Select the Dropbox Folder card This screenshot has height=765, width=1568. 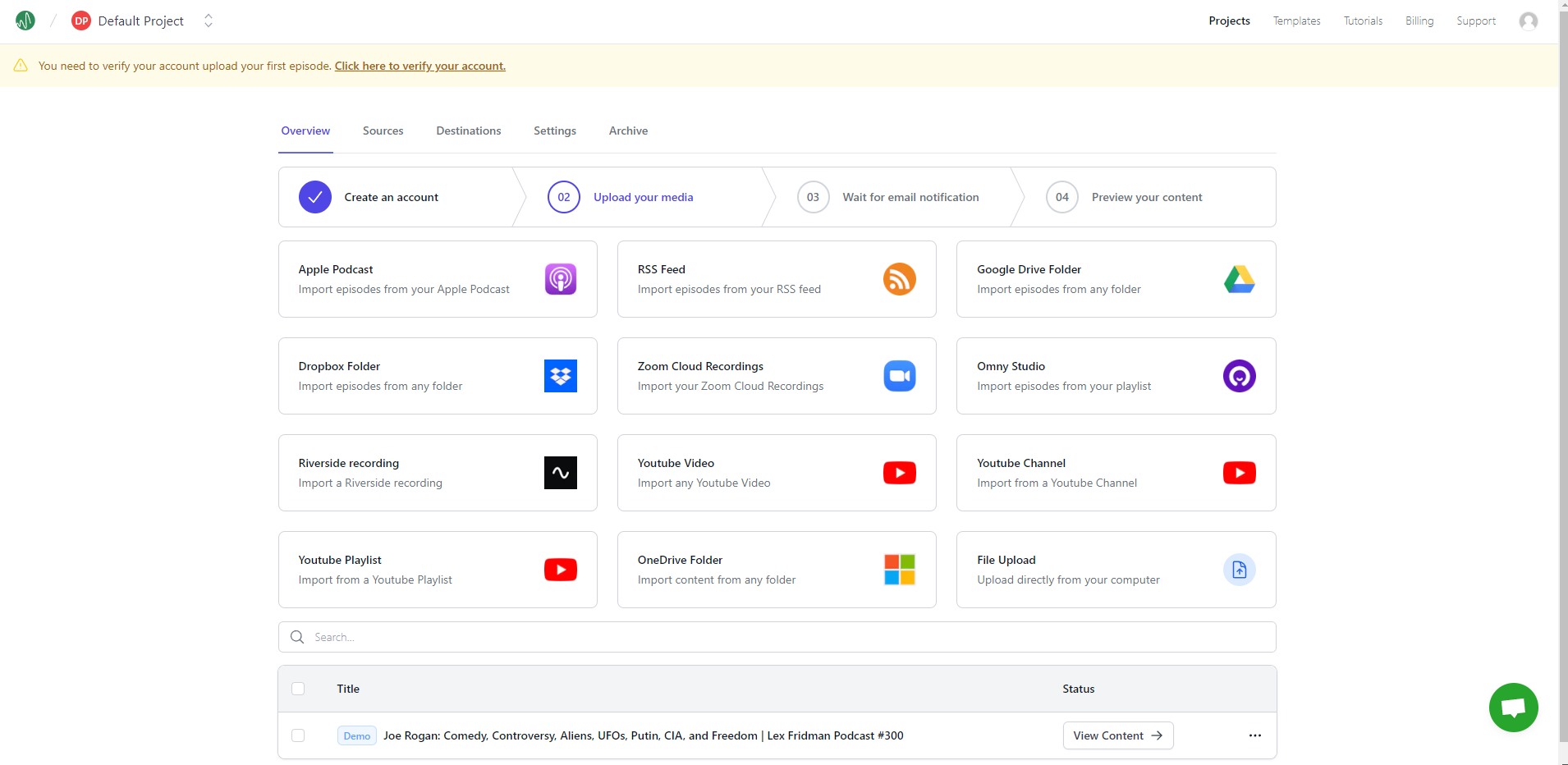tap(438, 376)
